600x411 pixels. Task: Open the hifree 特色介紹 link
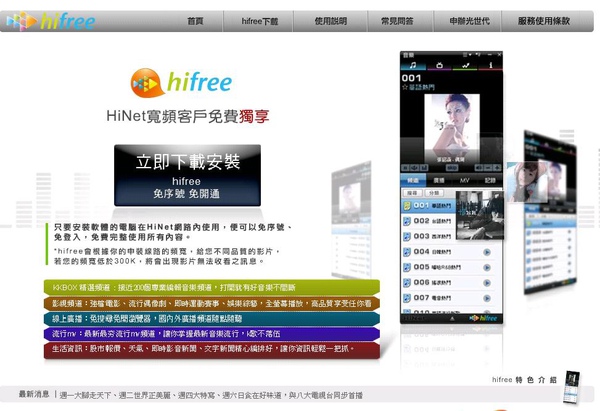(x=524, y=380)
